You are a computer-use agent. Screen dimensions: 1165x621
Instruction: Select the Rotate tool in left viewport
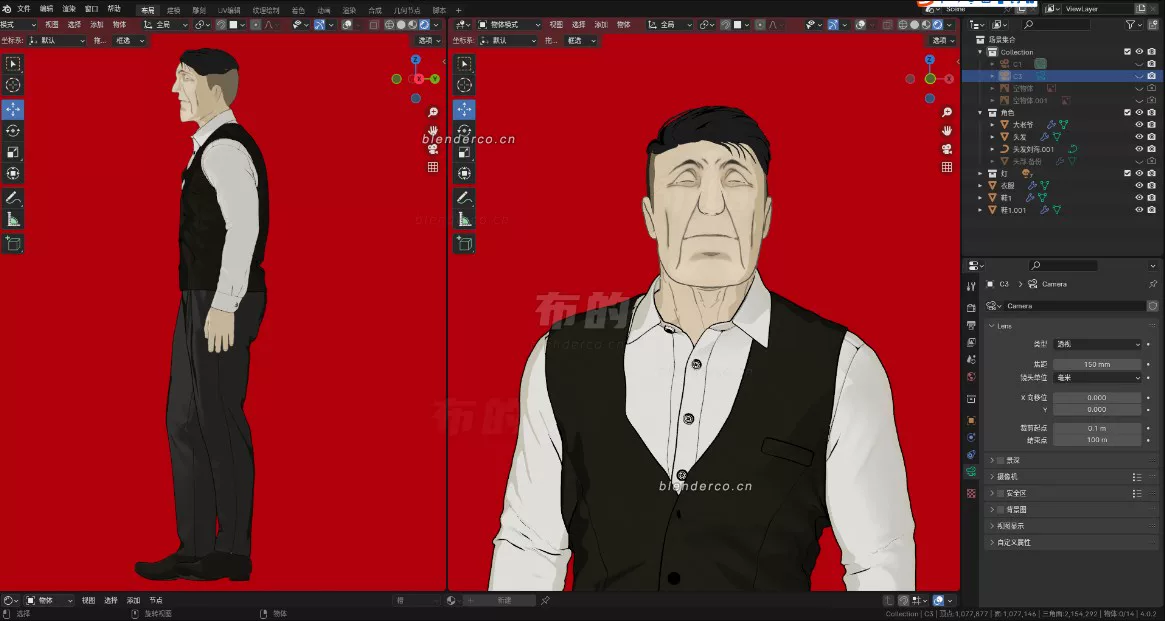coord(13,131)
